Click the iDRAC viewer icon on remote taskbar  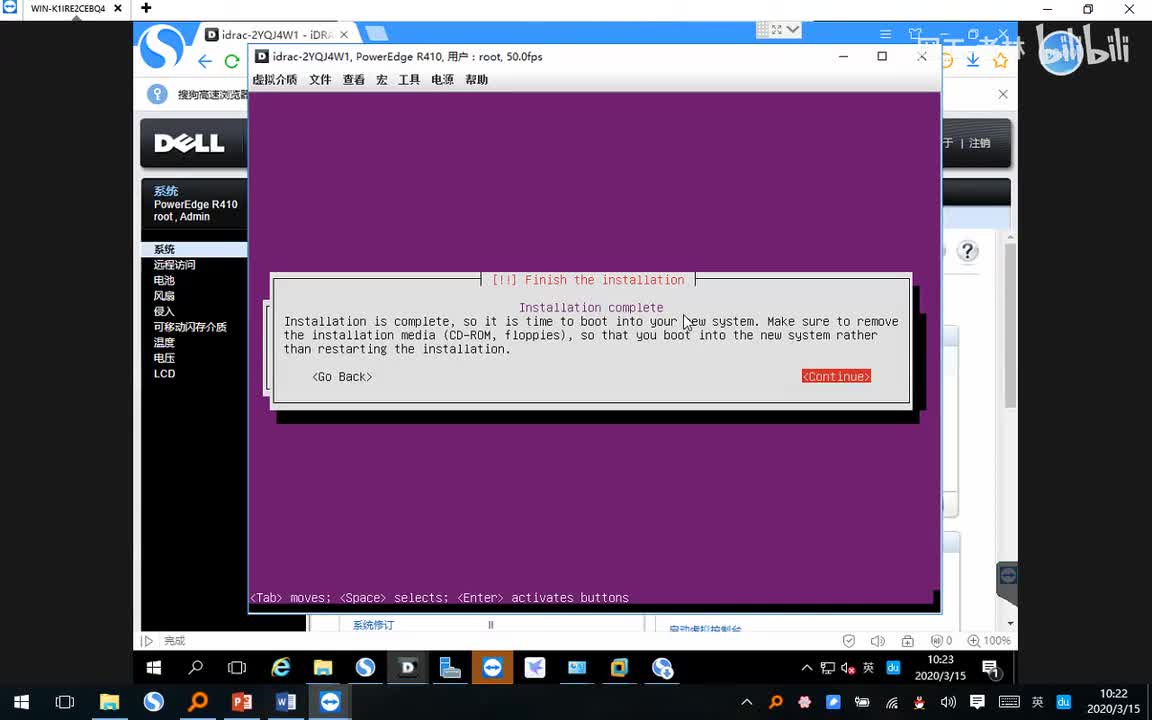pos(408,667)
